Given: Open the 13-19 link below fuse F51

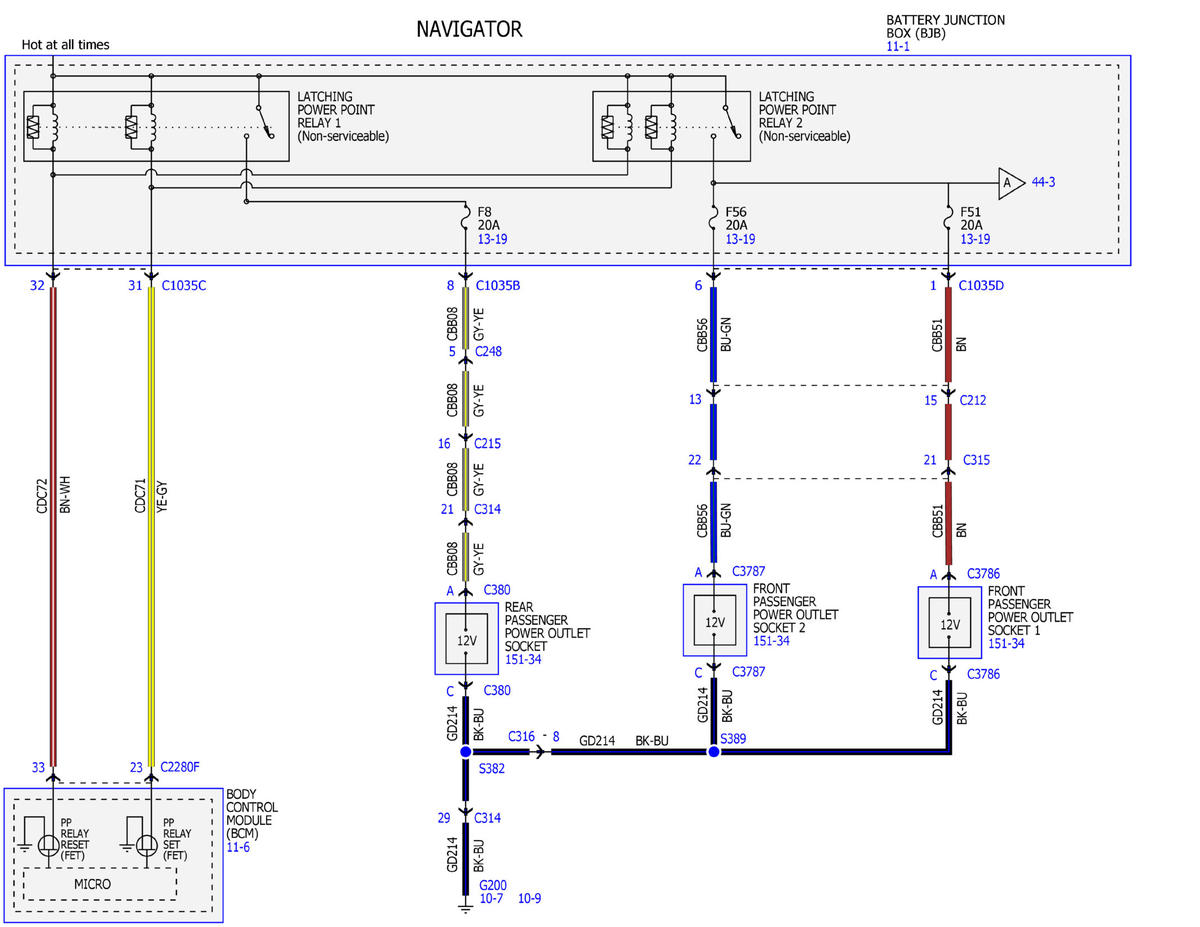Looking at the screenshot, I should [975, 240].
